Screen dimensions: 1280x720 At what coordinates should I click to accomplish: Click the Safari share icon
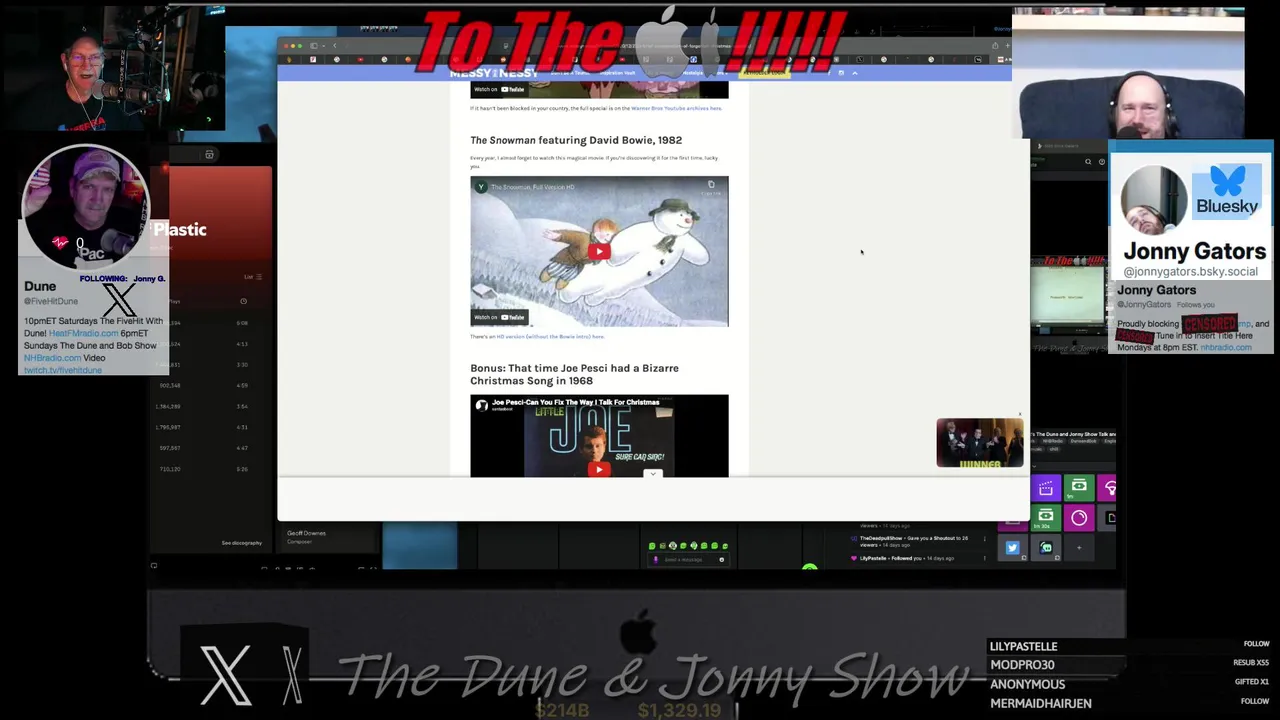[x=995, y=45]
